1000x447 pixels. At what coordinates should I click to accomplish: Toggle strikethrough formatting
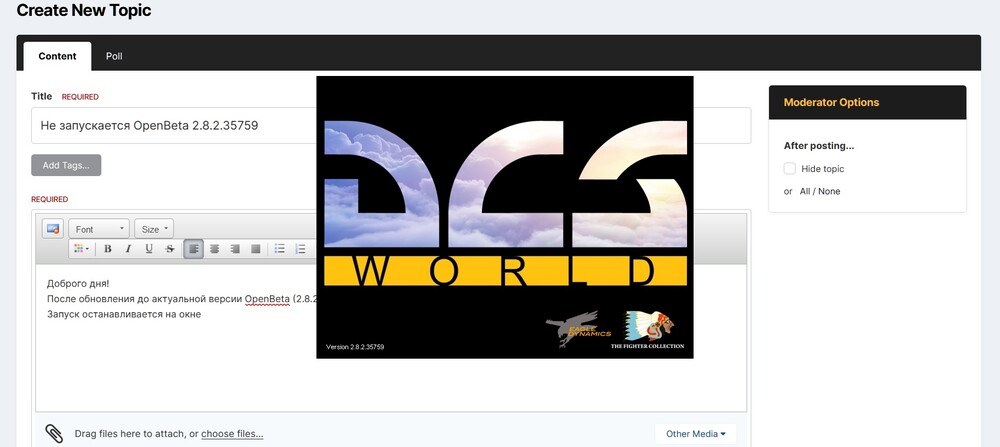(169, 249)
